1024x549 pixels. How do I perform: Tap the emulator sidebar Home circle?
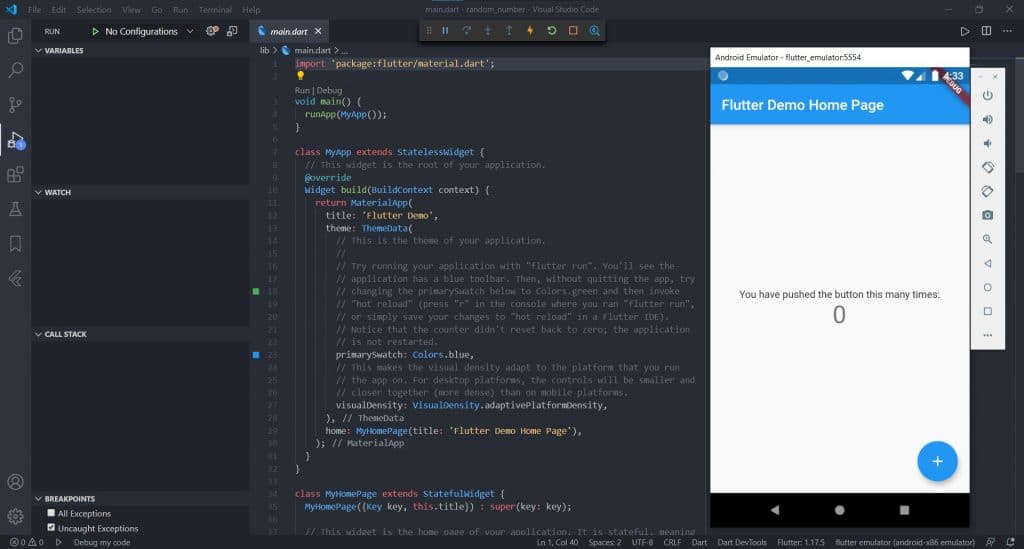987,287
